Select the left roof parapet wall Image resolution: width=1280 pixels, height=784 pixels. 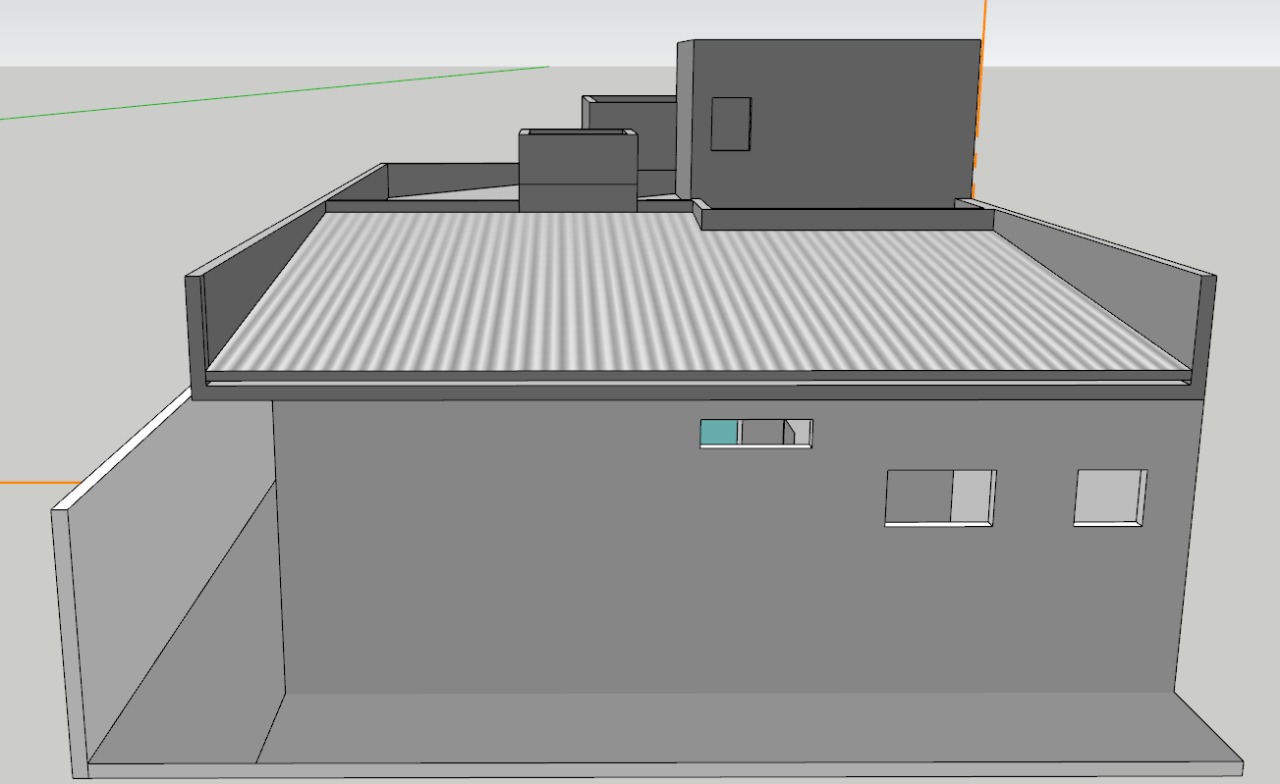click(280, 240)
